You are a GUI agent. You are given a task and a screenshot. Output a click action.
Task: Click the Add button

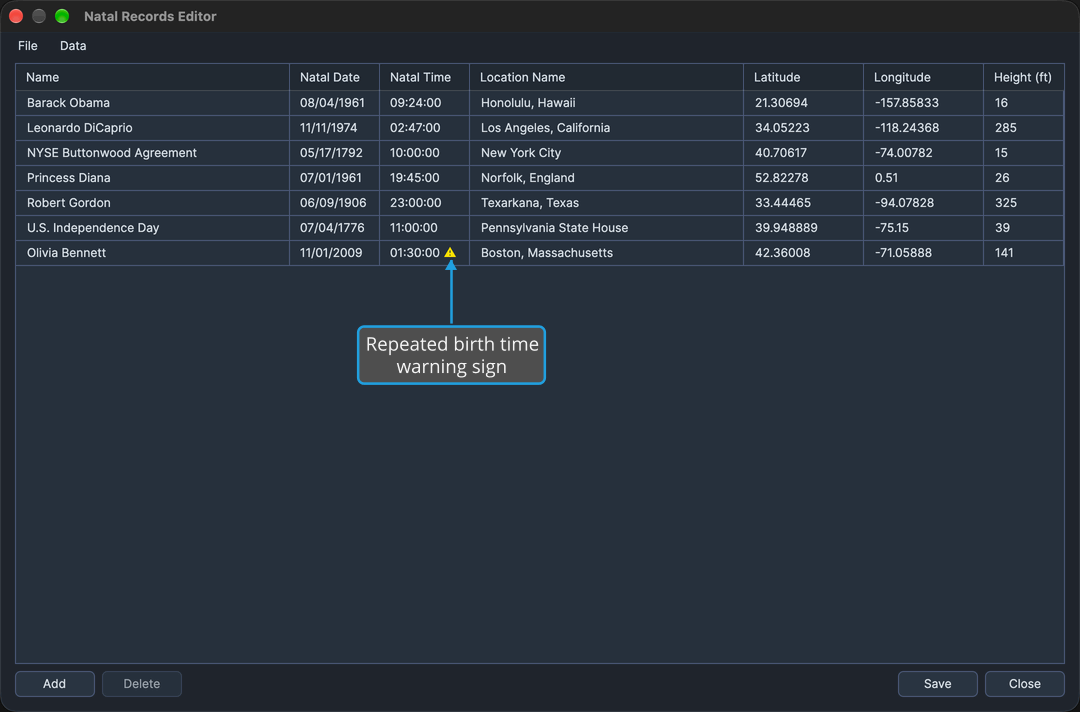point(54,684)
